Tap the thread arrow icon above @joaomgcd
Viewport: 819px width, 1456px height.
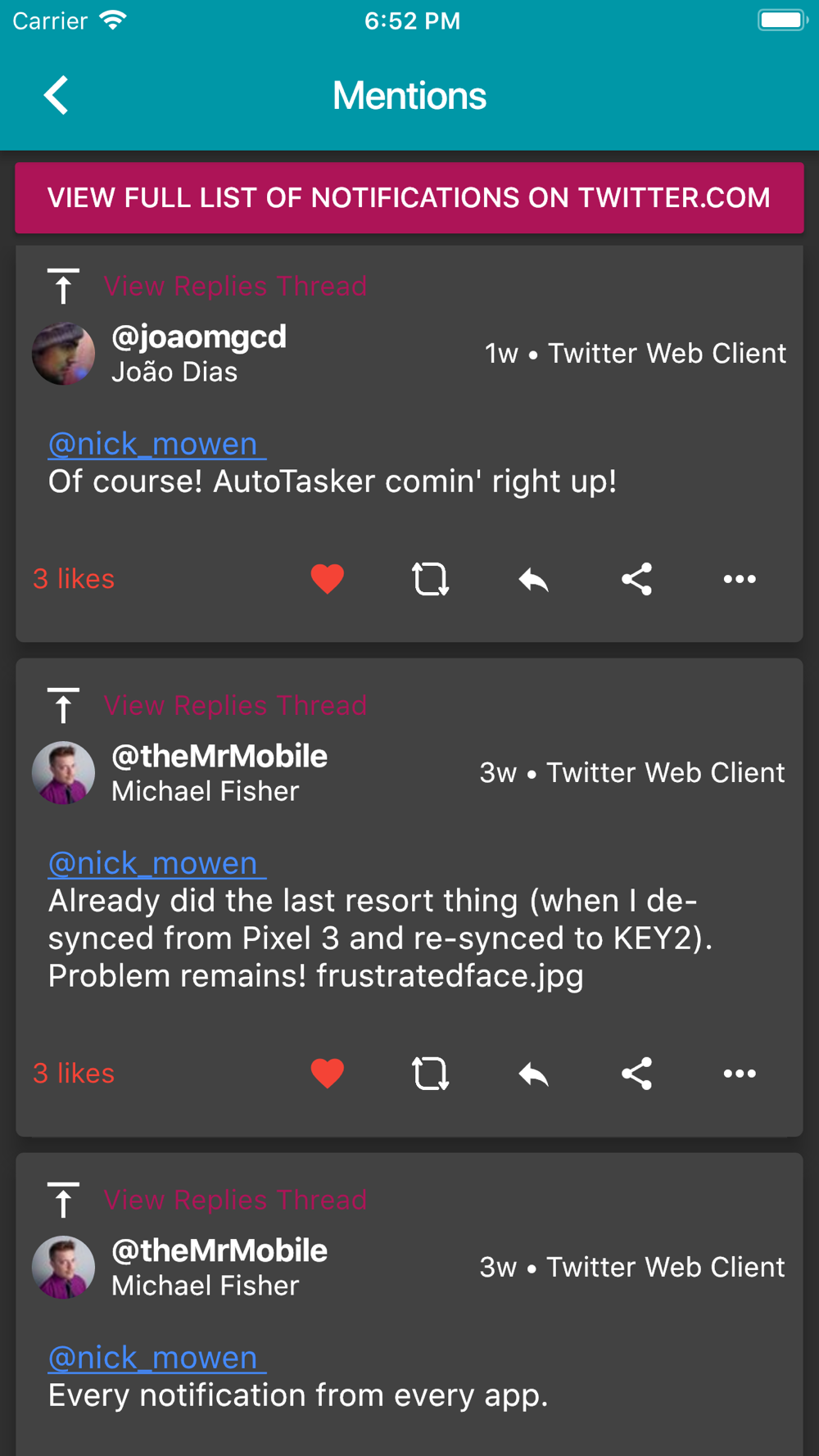click(63, 287)
